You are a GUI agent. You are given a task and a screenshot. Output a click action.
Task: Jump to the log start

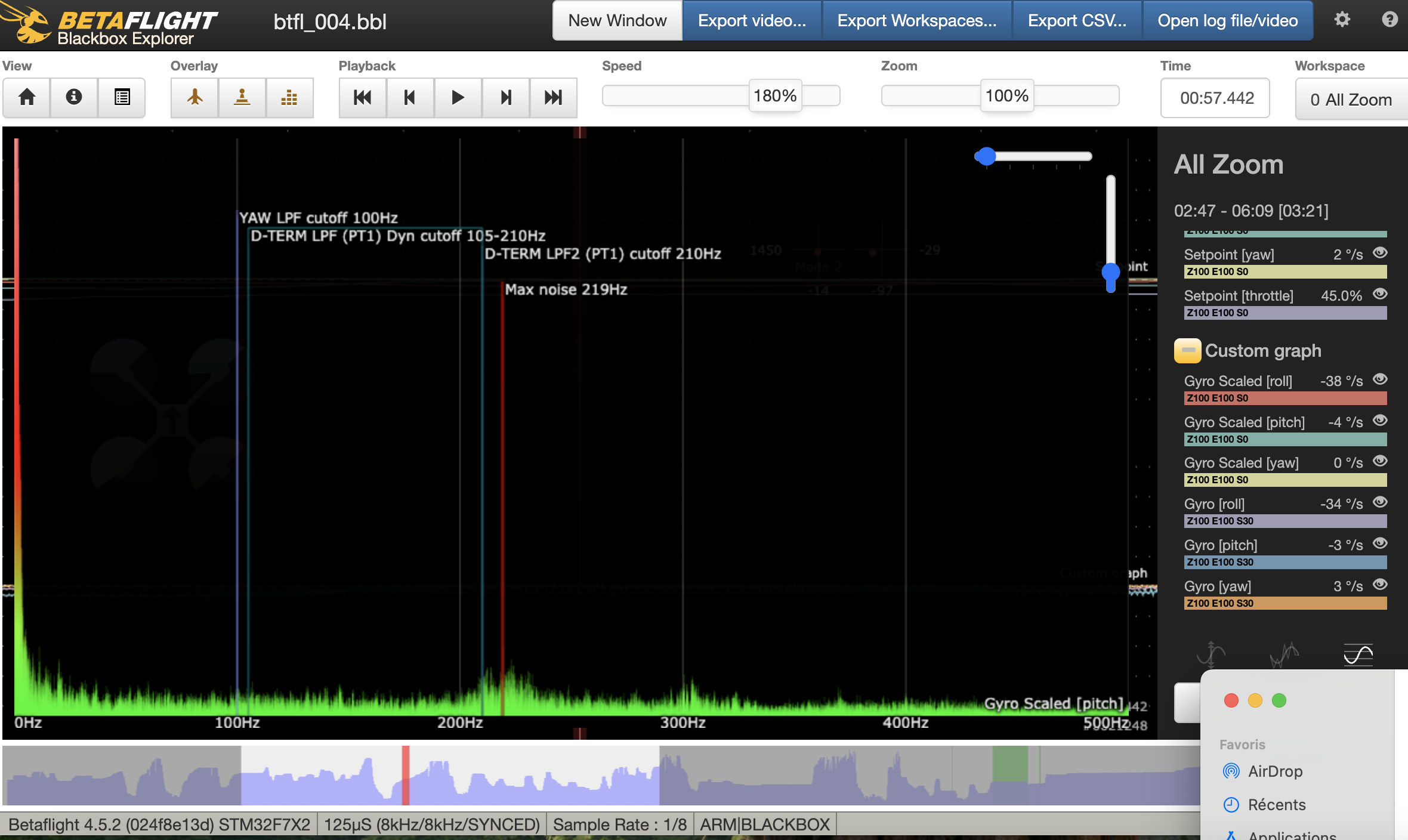(362, 97)
